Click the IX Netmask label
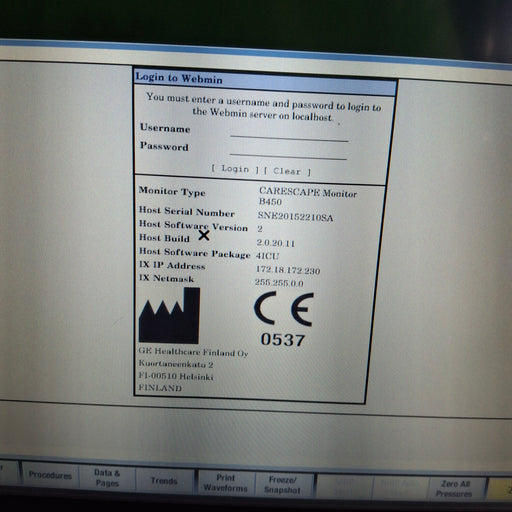The image size is (512, 512). (x=166, y=278)
